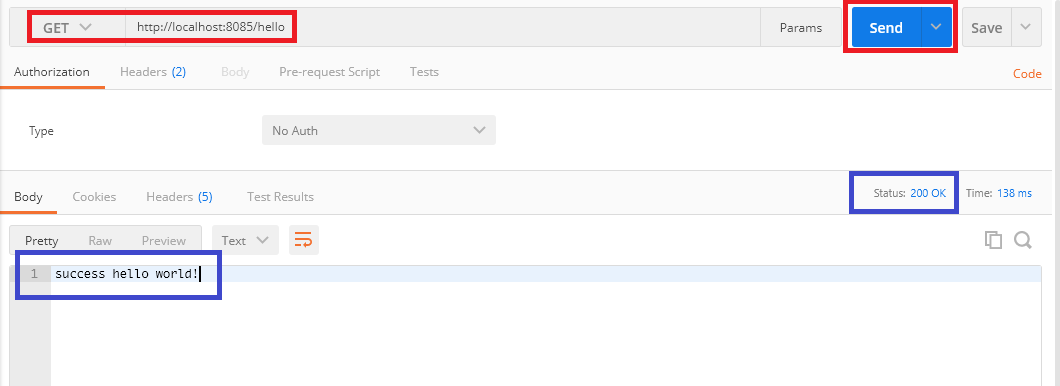Toggle the orange line-wrap icon
The width and height of the screenshot is (1060, 386).
304,240
